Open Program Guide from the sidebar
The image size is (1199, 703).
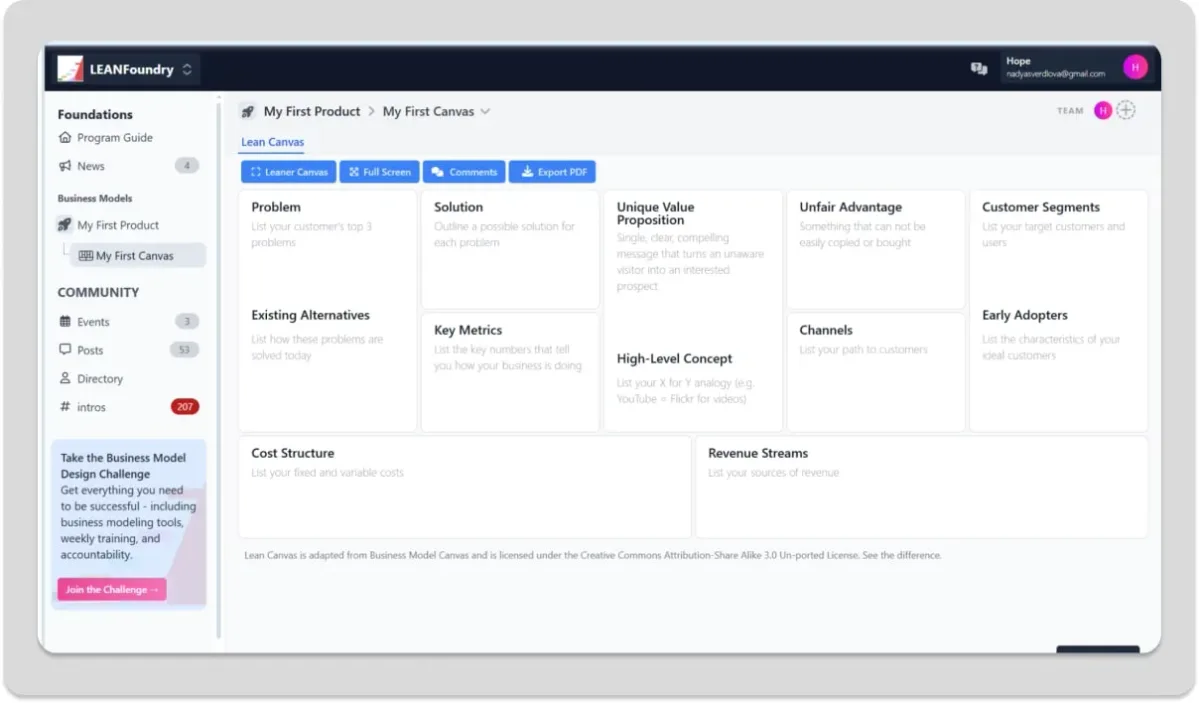pyautogui.click(x=114, y=138)
